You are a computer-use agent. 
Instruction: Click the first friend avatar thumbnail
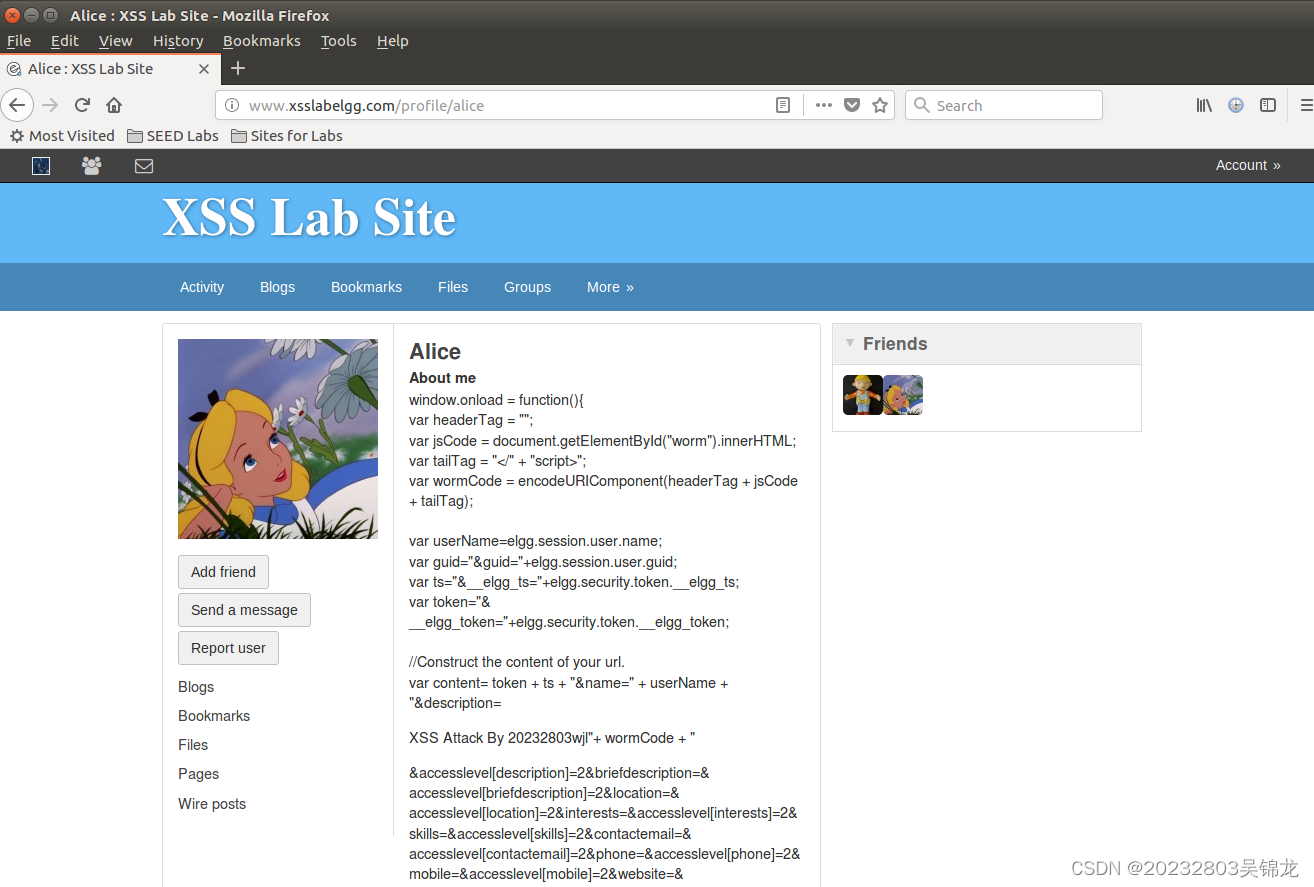coord(862,395)
